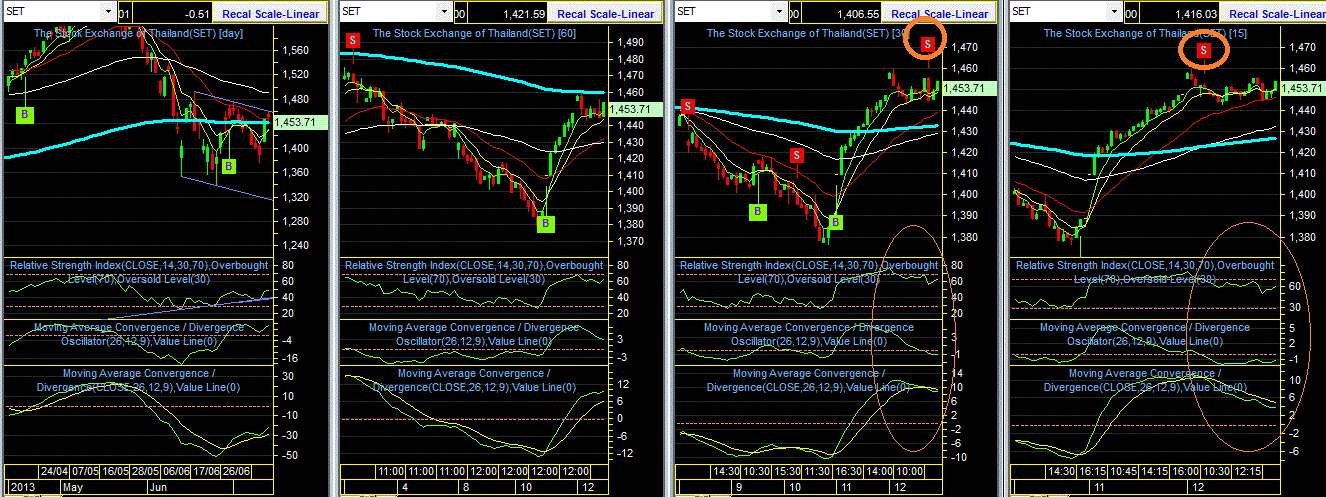Click the Relative Strength Index label in the 30-minute chart
The height and width of the screenshot is (497, 1326).
pos(810,272)
